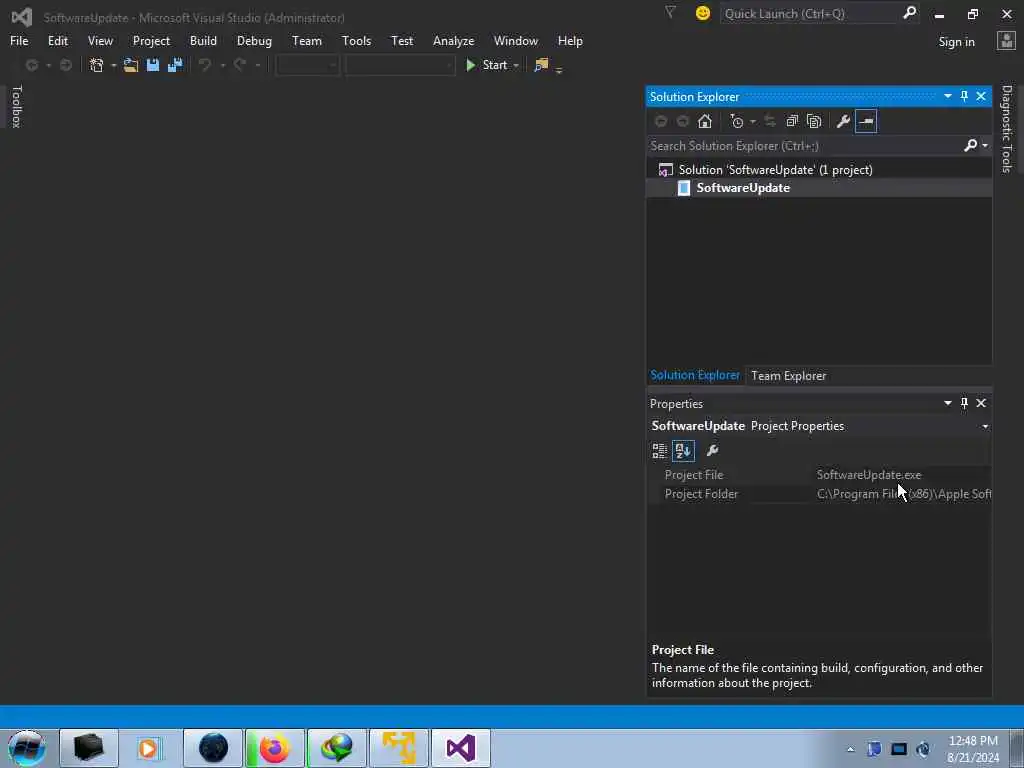Open the File menu

click(19, 41)
